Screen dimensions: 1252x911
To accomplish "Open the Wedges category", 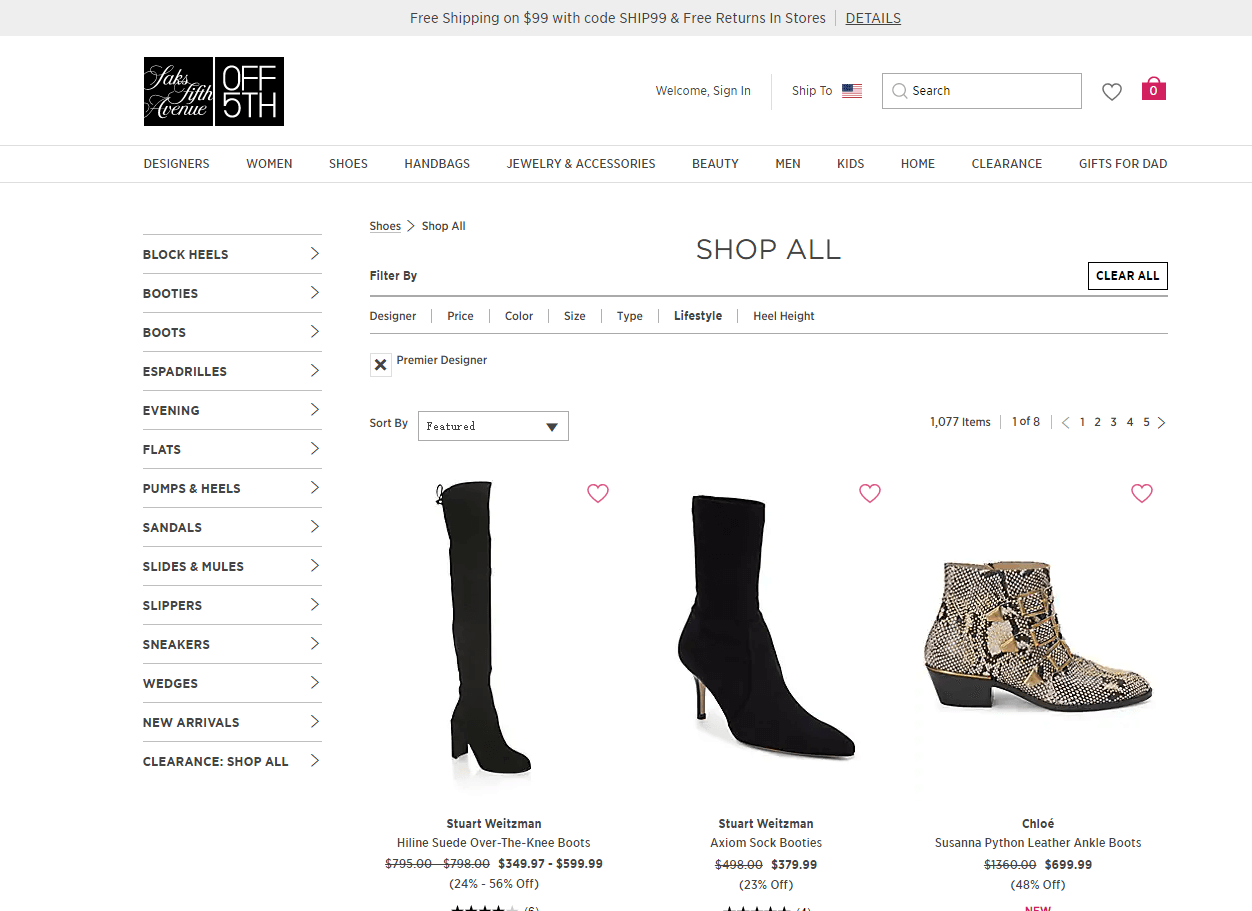I will click(232, 683).
